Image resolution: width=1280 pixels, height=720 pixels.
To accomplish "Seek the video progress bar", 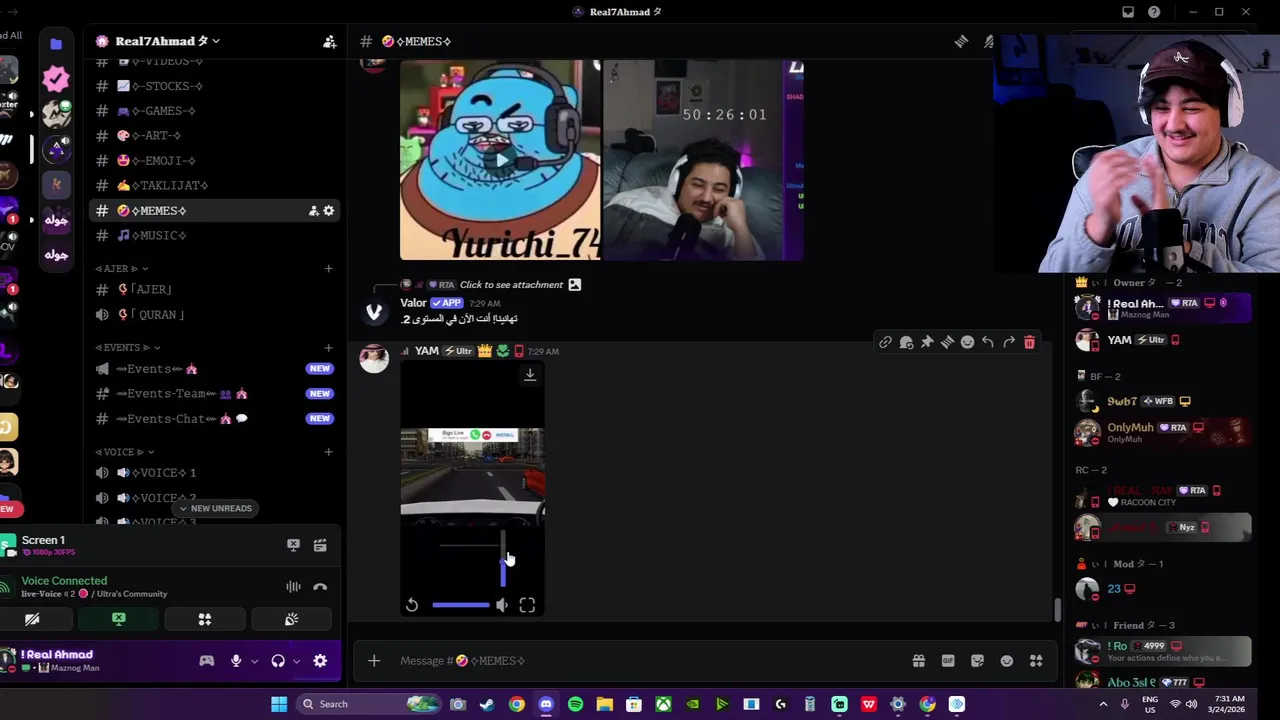I will click(x=461, y=605).
